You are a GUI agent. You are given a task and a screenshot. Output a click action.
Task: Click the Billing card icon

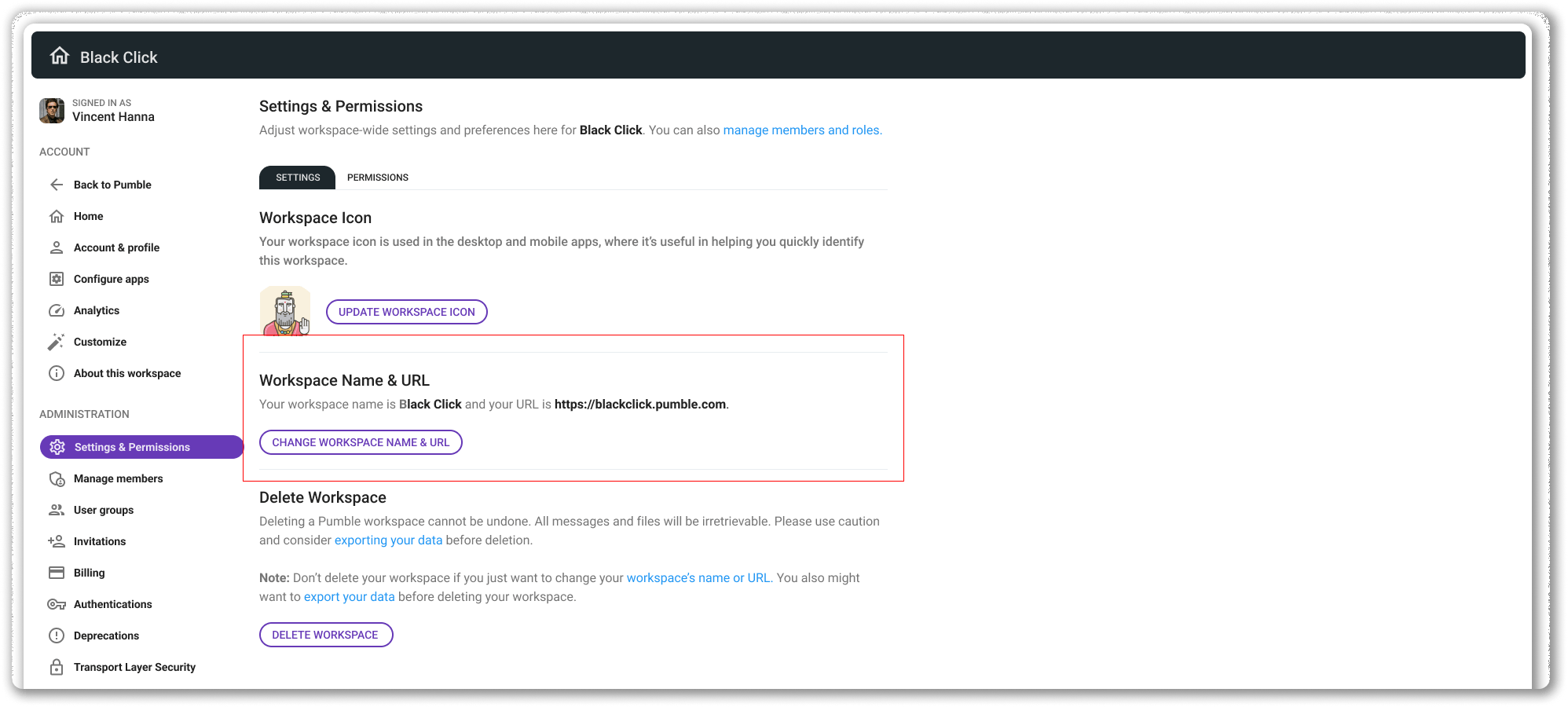[57, 573]
